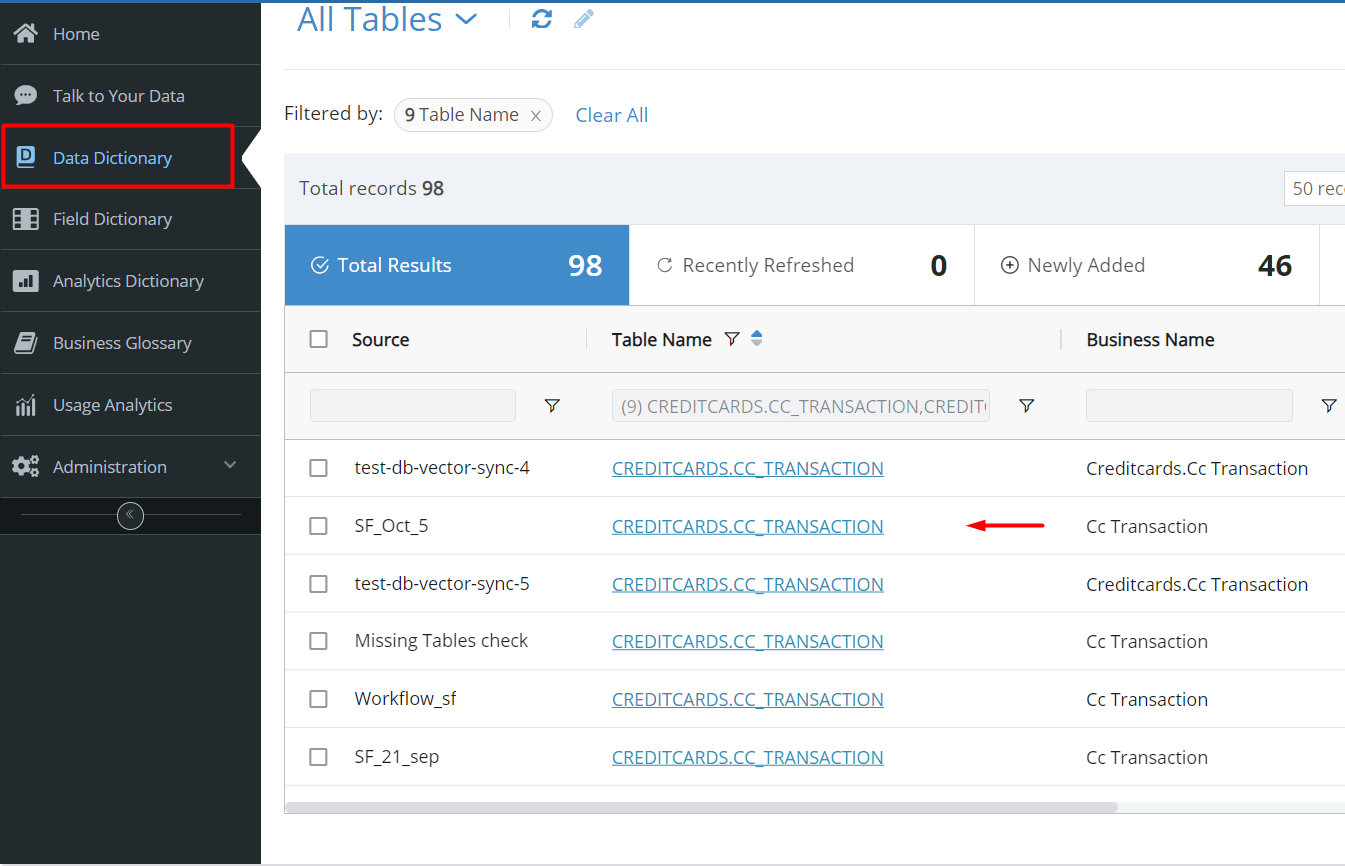The height and width of the screenshot is (866, 1345).
Task: Expand the Administration menu
Action: [x=229, y=466]
